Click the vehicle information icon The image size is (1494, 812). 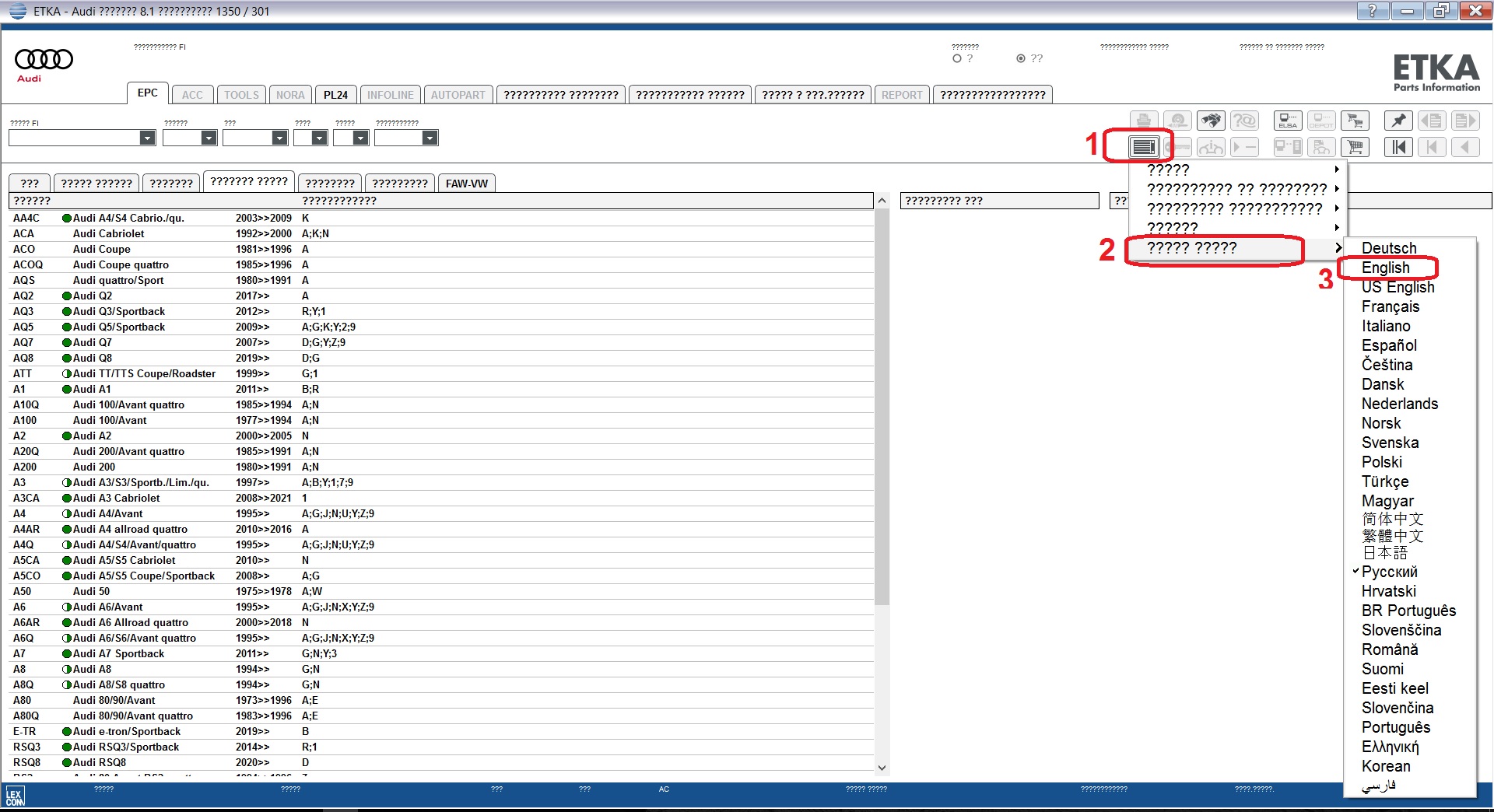[x=1211, y=147]
